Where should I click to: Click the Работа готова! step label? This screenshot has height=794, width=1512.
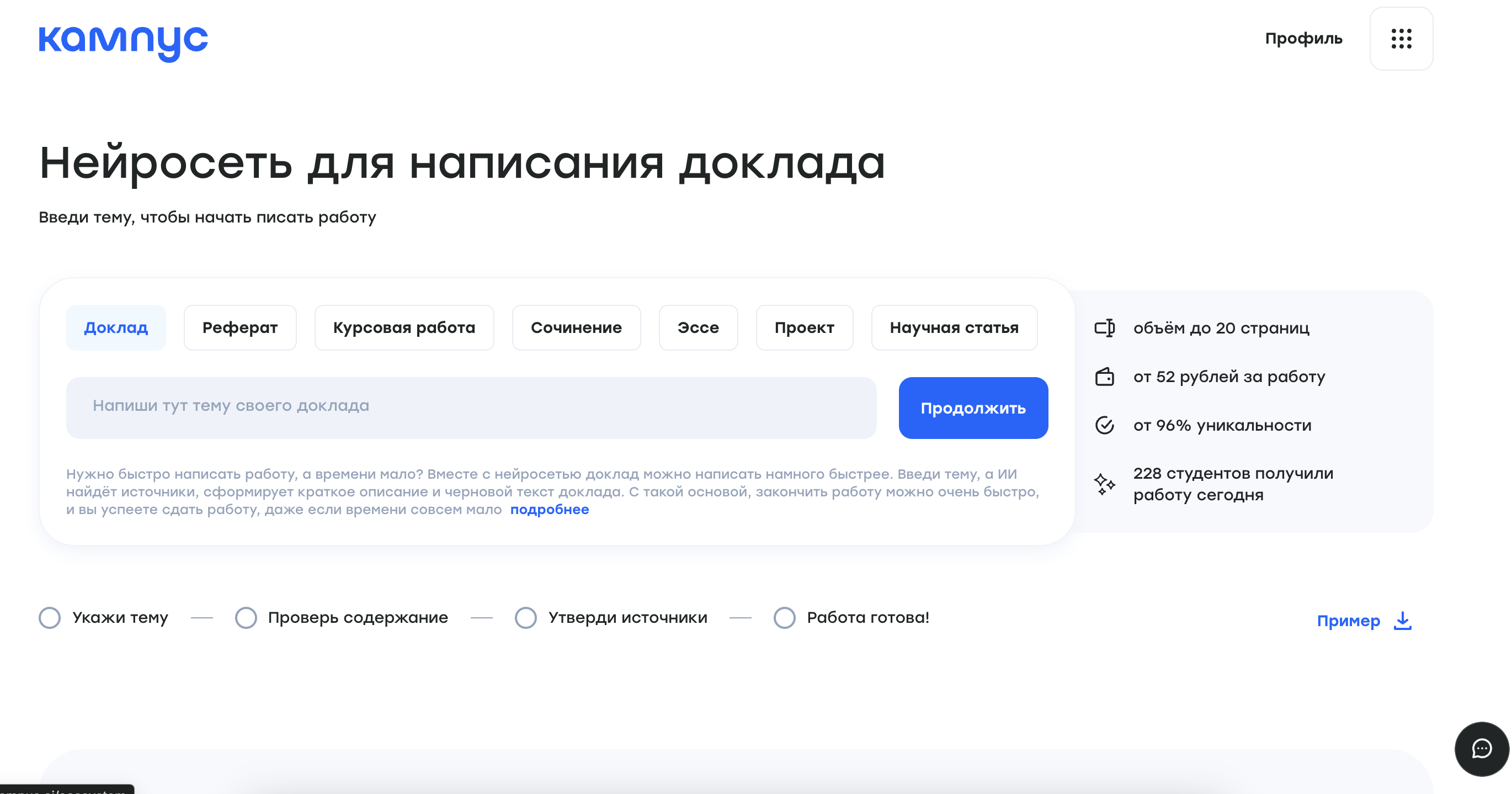[868, 618]
